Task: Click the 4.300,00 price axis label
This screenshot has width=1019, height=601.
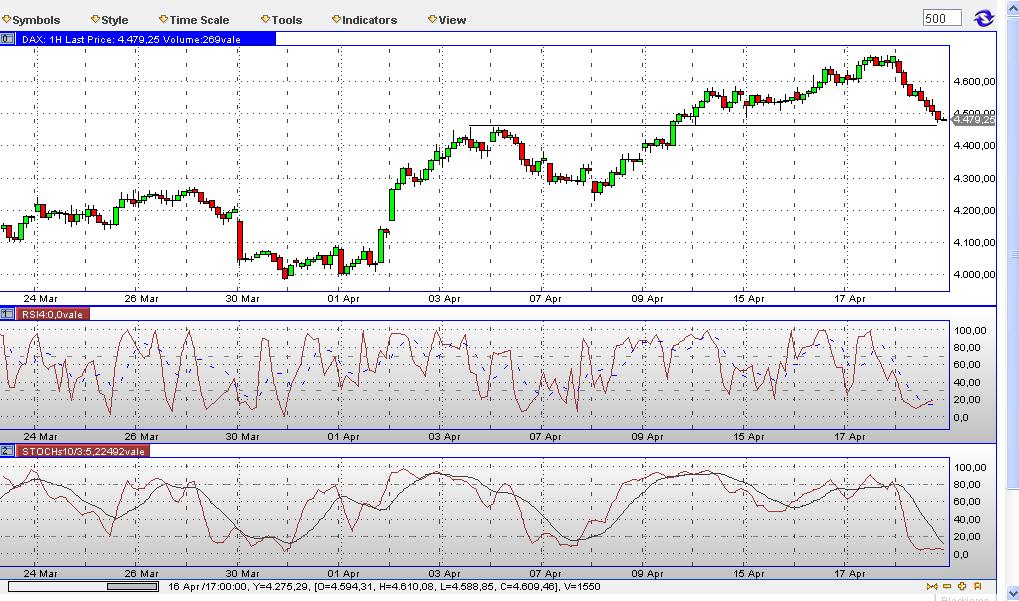Action: [x=974, y=178]
